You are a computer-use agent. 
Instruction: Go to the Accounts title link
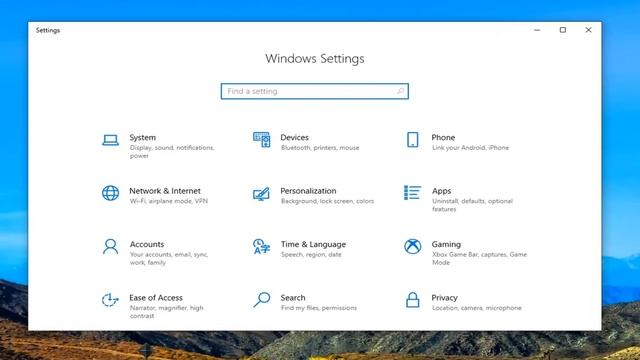pos(147,244)
